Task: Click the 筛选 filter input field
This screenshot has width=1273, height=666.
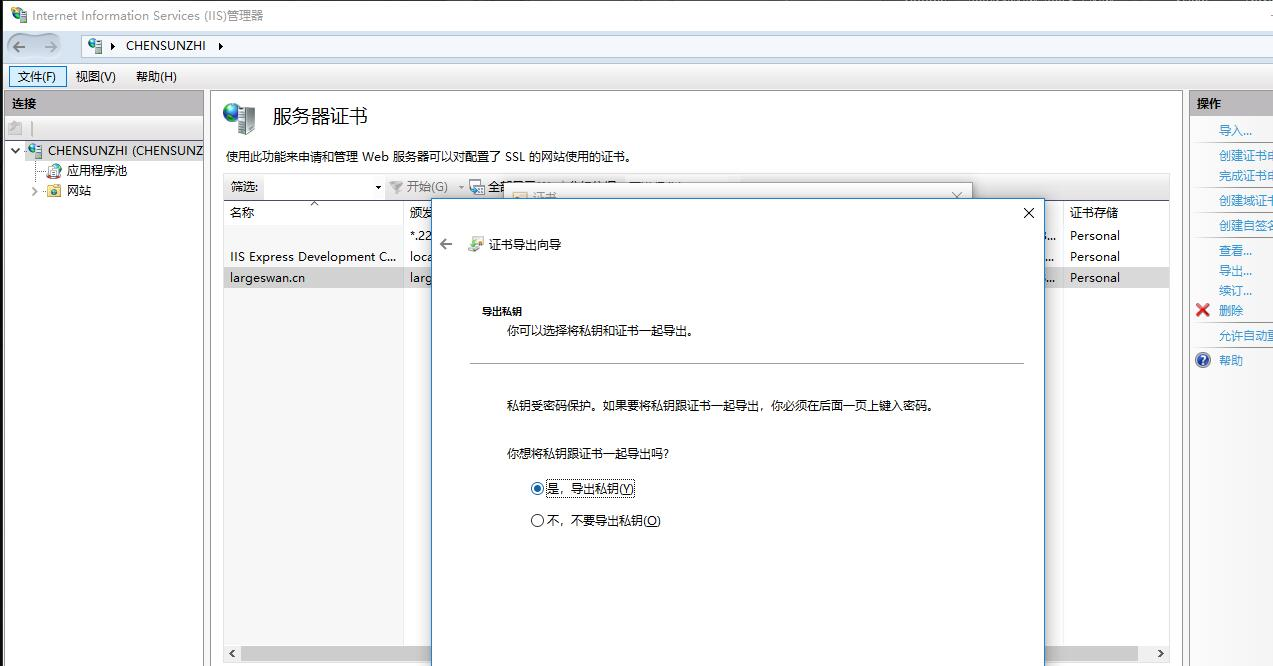Action: point(316,187)
